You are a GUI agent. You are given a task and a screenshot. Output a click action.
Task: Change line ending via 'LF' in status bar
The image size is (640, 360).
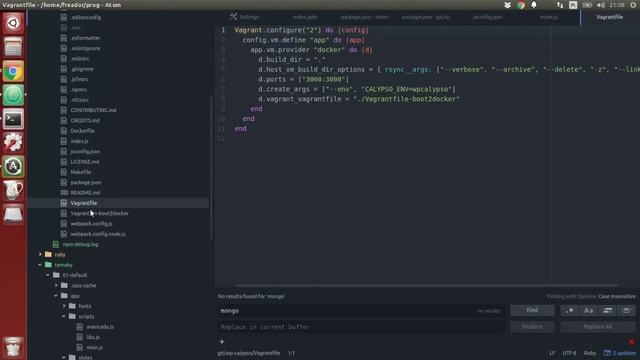(552, 353)
